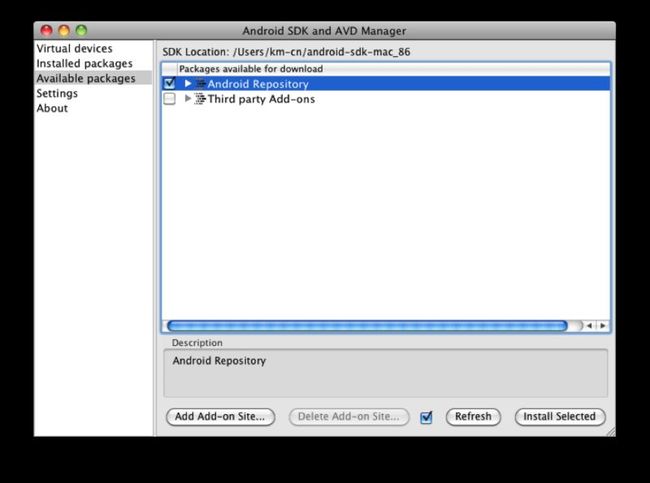The image size is (650, 483).
Task: Click the scrollbar right arrow
Action: [603, 326]
